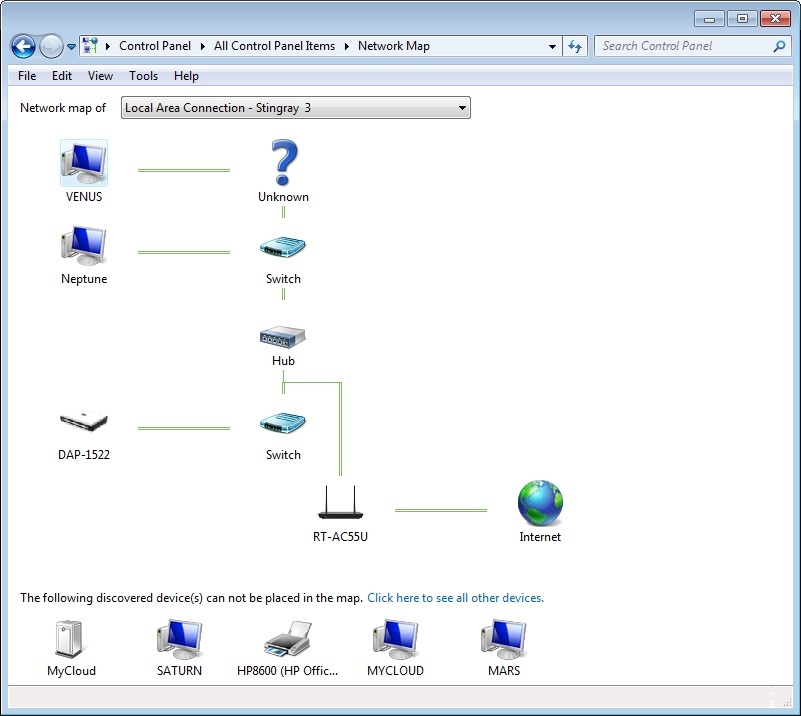Select the Hub device icon
The width and height of the screenshot is (801, 716).
click(282, 337)
